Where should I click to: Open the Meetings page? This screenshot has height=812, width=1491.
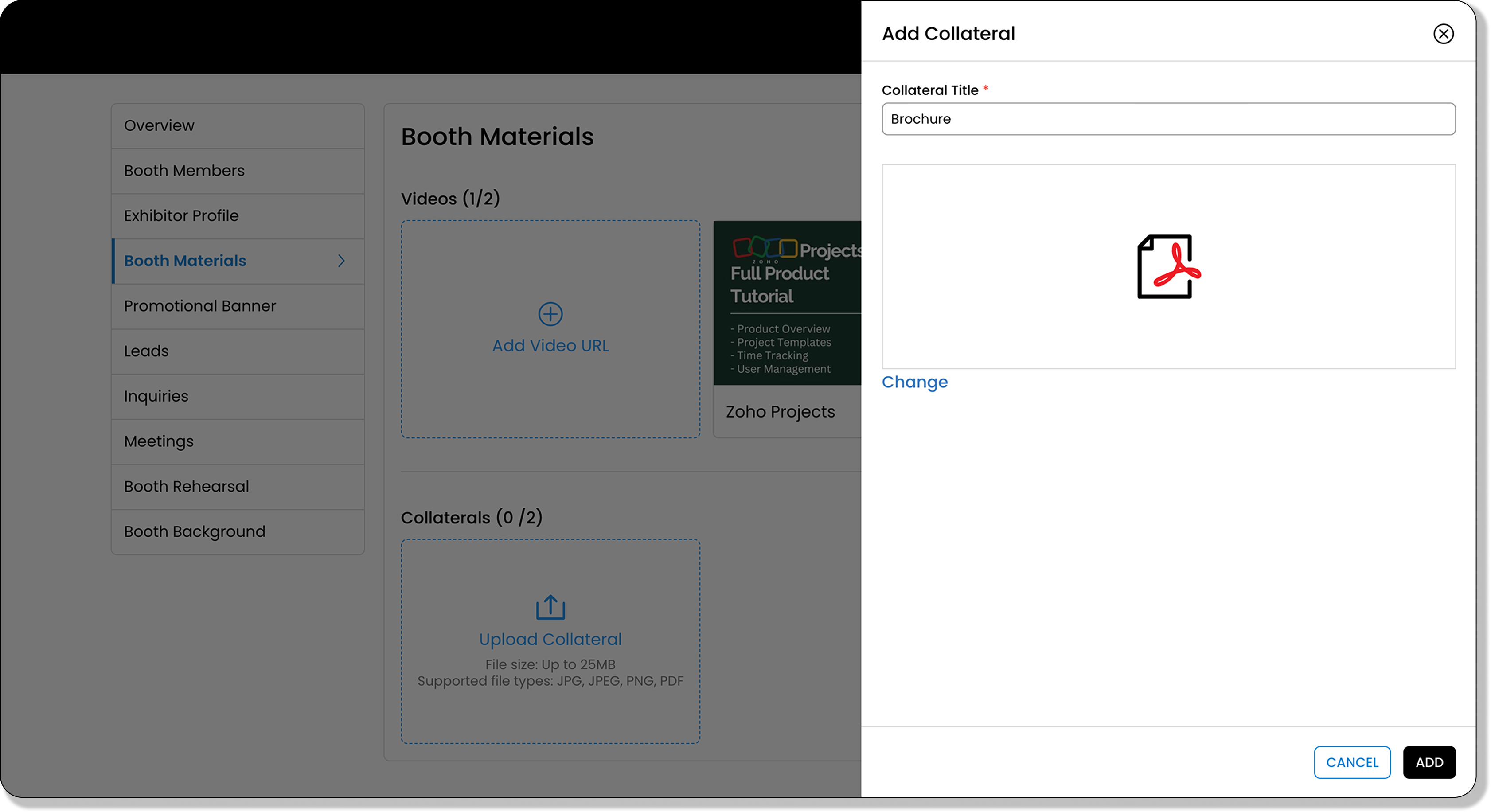pos(159,441)
